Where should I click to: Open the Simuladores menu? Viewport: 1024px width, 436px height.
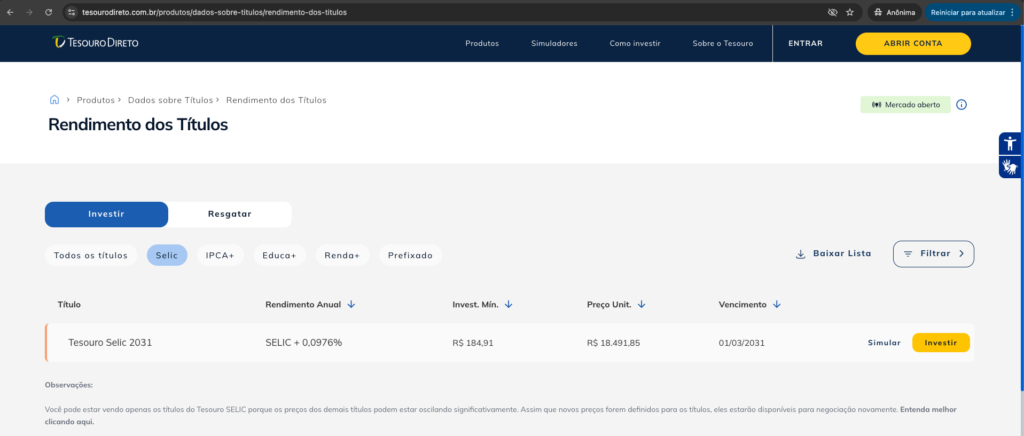point(554,44)
